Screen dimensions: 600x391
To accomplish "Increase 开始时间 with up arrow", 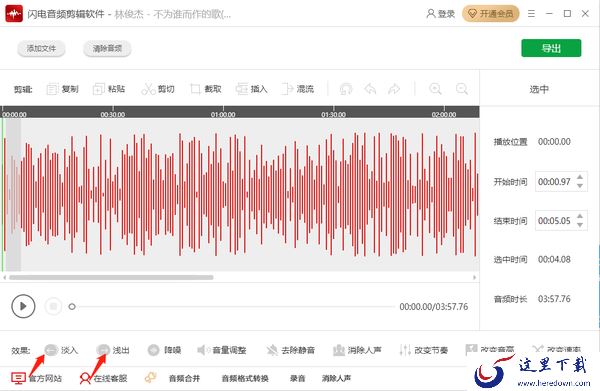I will [x=580, y=177].
